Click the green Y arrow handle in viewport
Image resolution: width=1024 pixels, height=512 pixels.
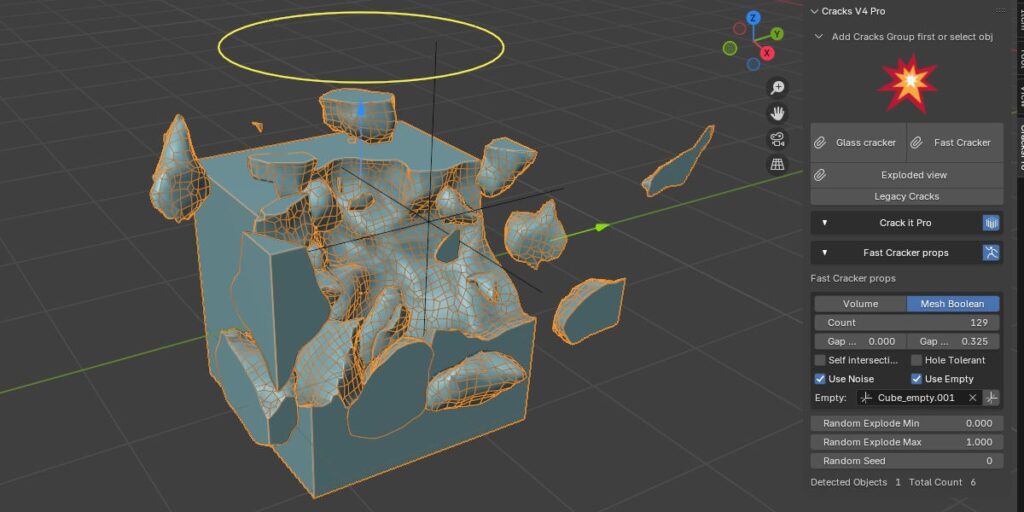(x=602, y=227)
